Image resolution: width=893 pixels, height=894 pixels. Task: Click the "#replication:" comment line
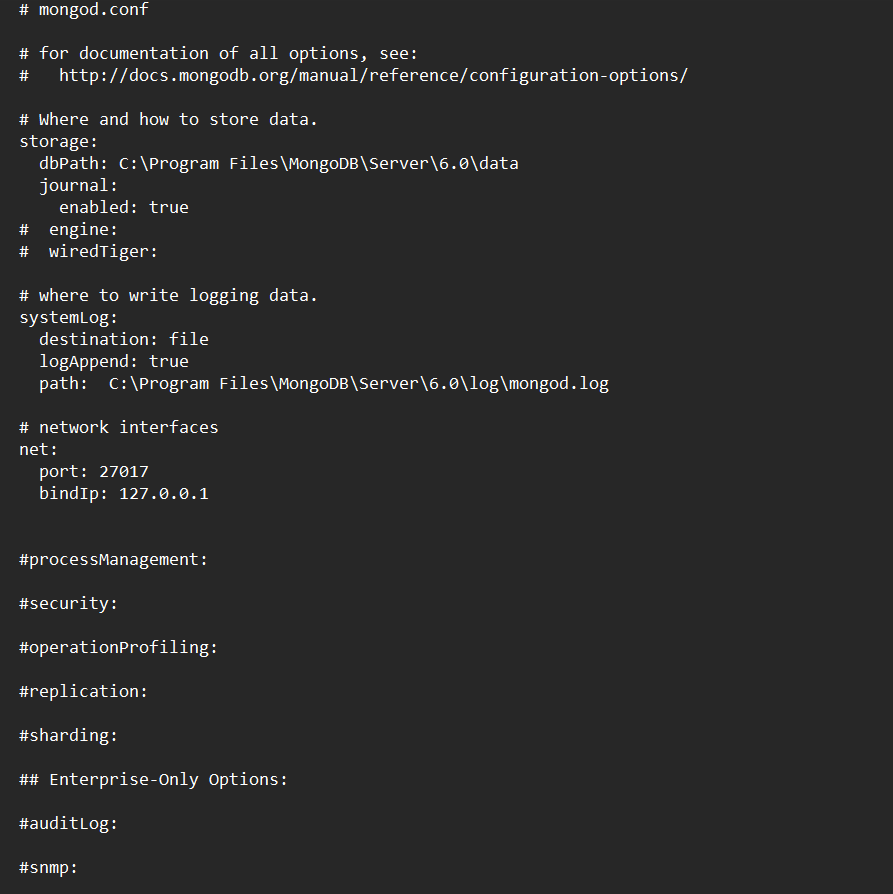pyautogui.click(x=83, y=691)
